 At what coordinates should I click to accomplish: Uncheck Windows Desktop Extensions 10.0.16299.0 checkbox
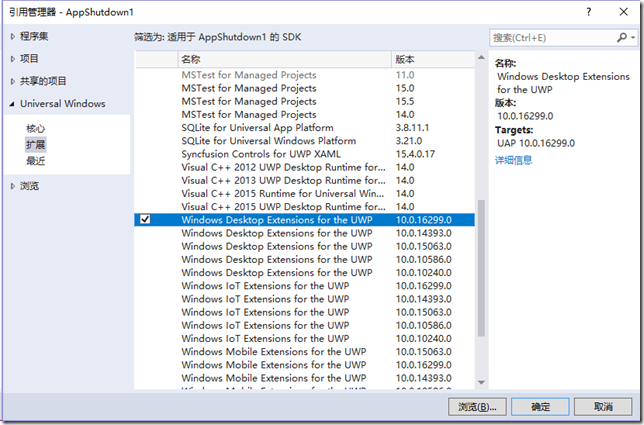coord(145,219)
